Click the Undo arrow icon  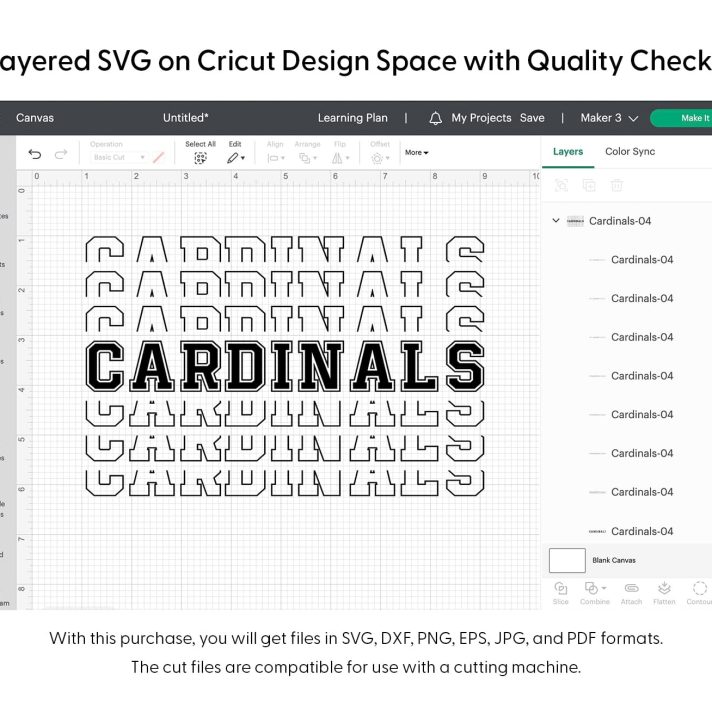coord(35,155)
